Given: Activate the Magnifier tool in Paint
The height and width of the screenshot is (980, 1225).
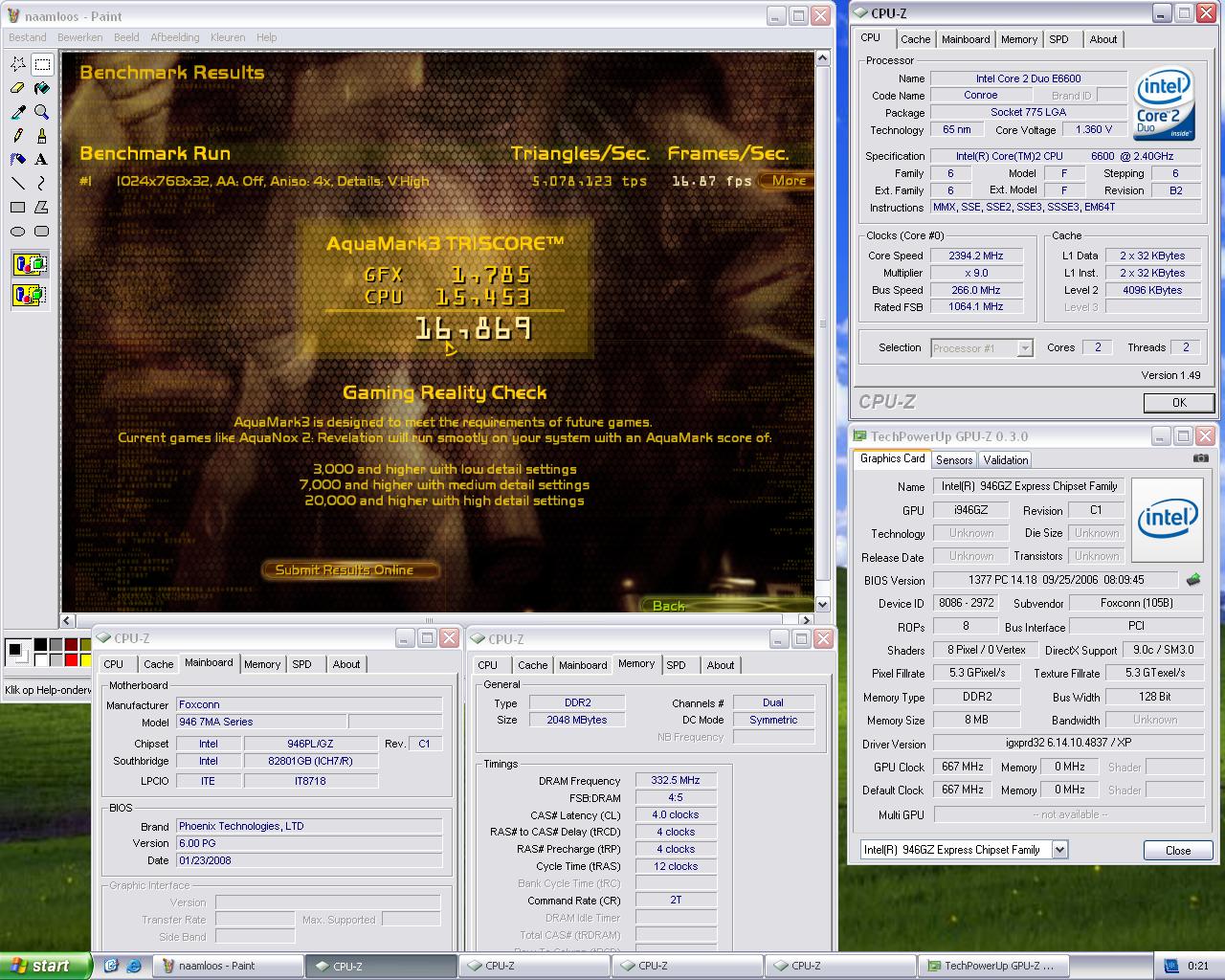Looking at the screenshot, I should pyautogui.click(x=42, y=112).
